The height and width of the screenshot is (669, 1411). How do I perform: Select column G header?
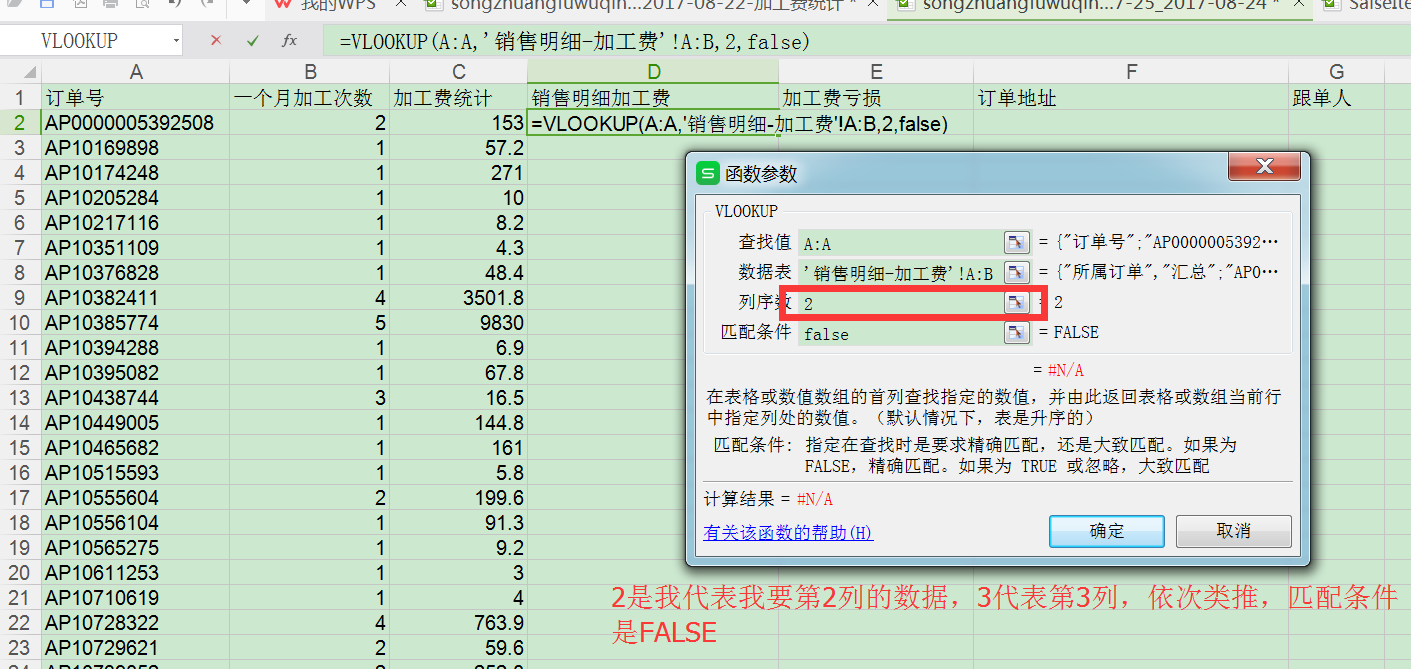[x=1337, y=72]
